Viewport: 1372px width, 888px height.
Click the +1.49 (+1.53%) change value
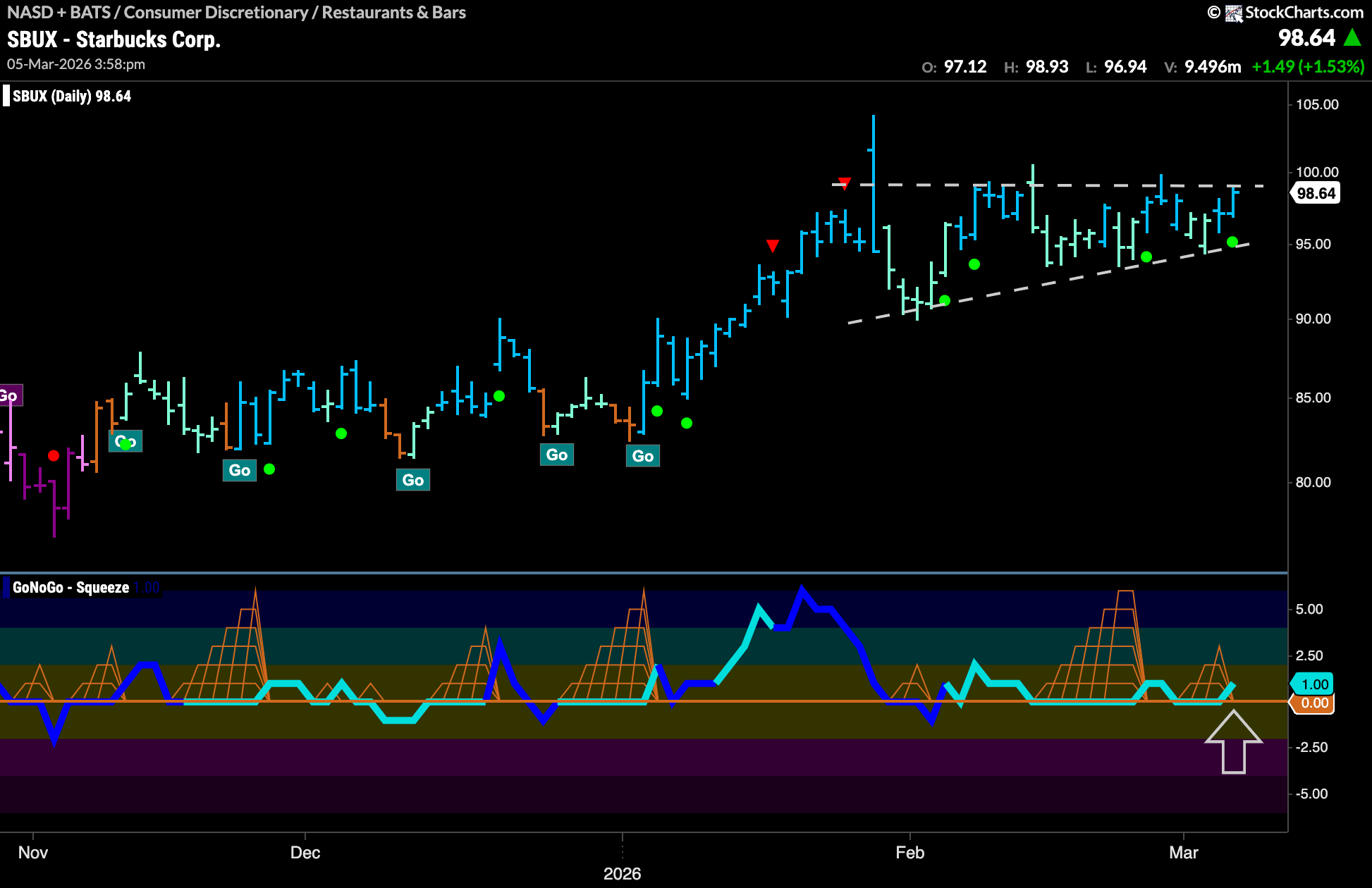coord(1309,67)
